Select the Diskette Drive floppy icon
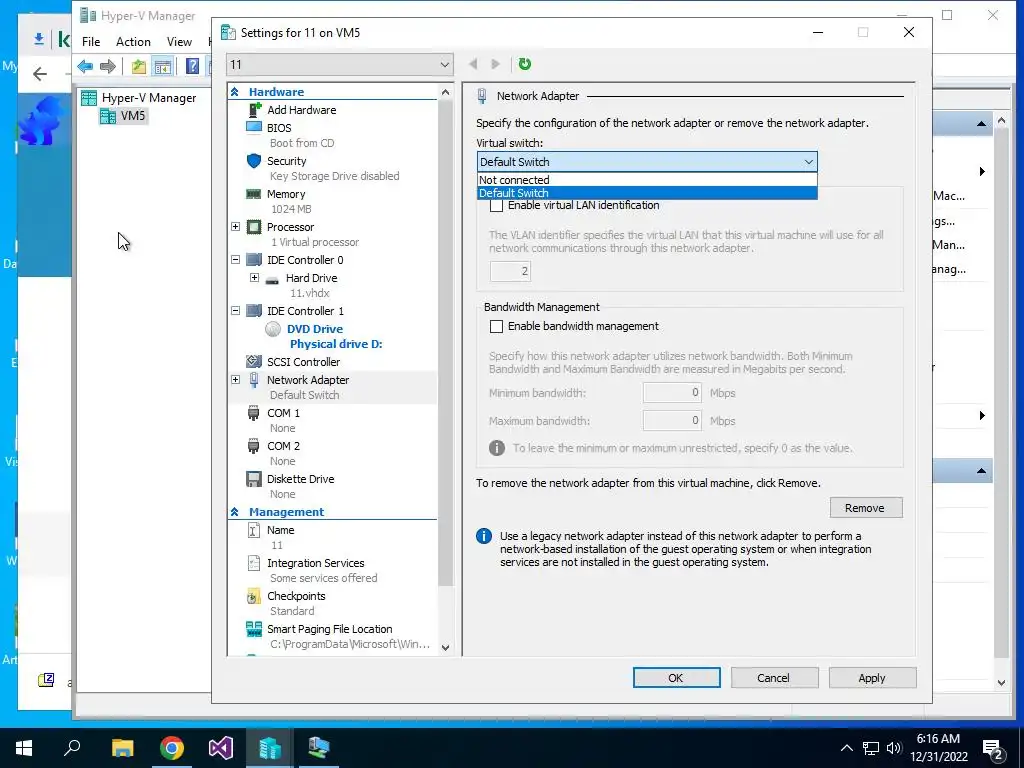 coord(254,479)
